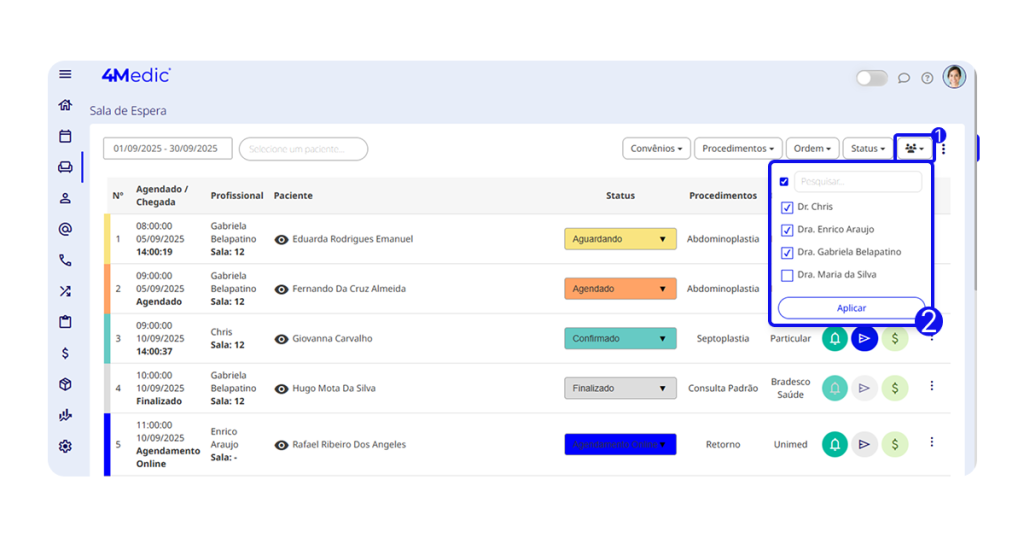Click bell notification for Giovanna Carvalho

tap(835, 339)
